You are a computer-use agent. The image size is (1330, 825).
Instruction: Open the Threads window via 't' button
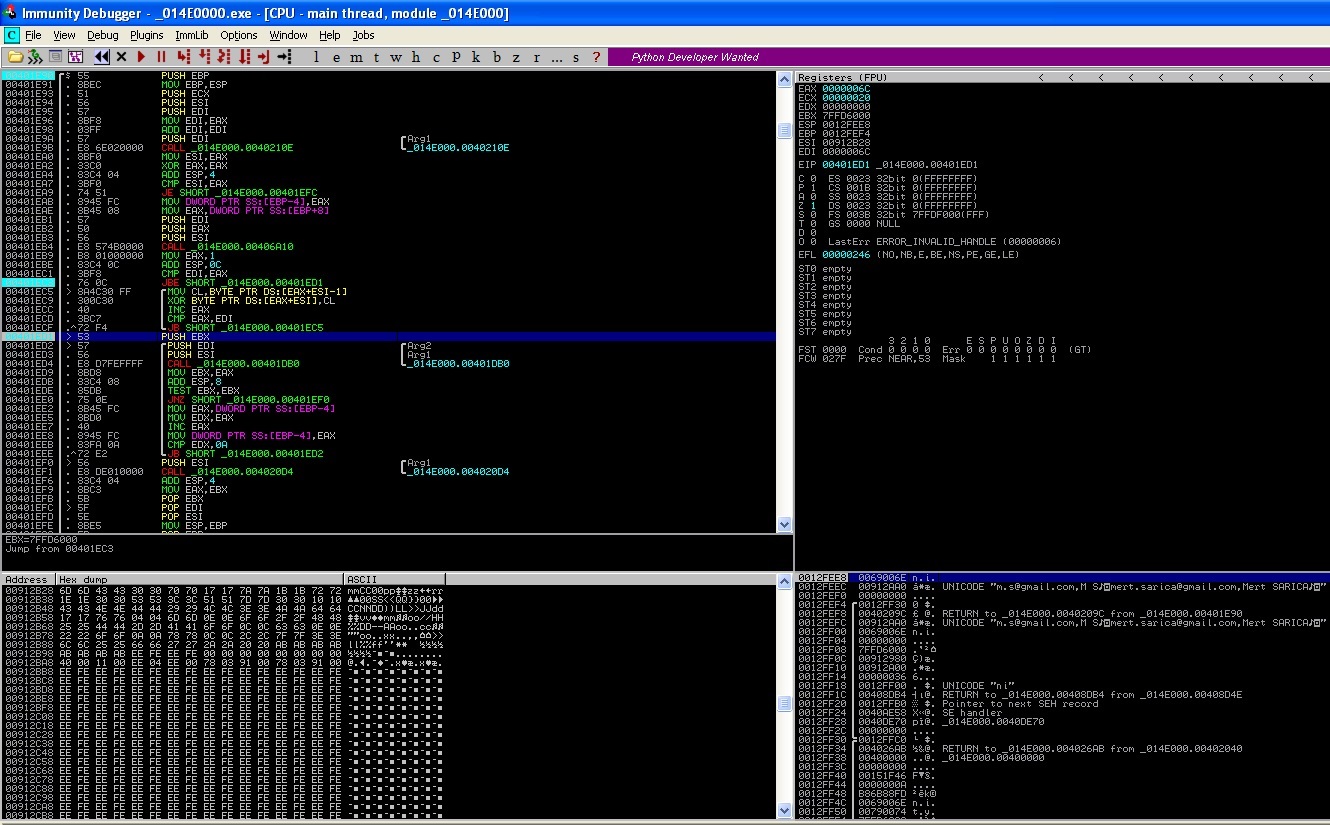click(376, 57)
